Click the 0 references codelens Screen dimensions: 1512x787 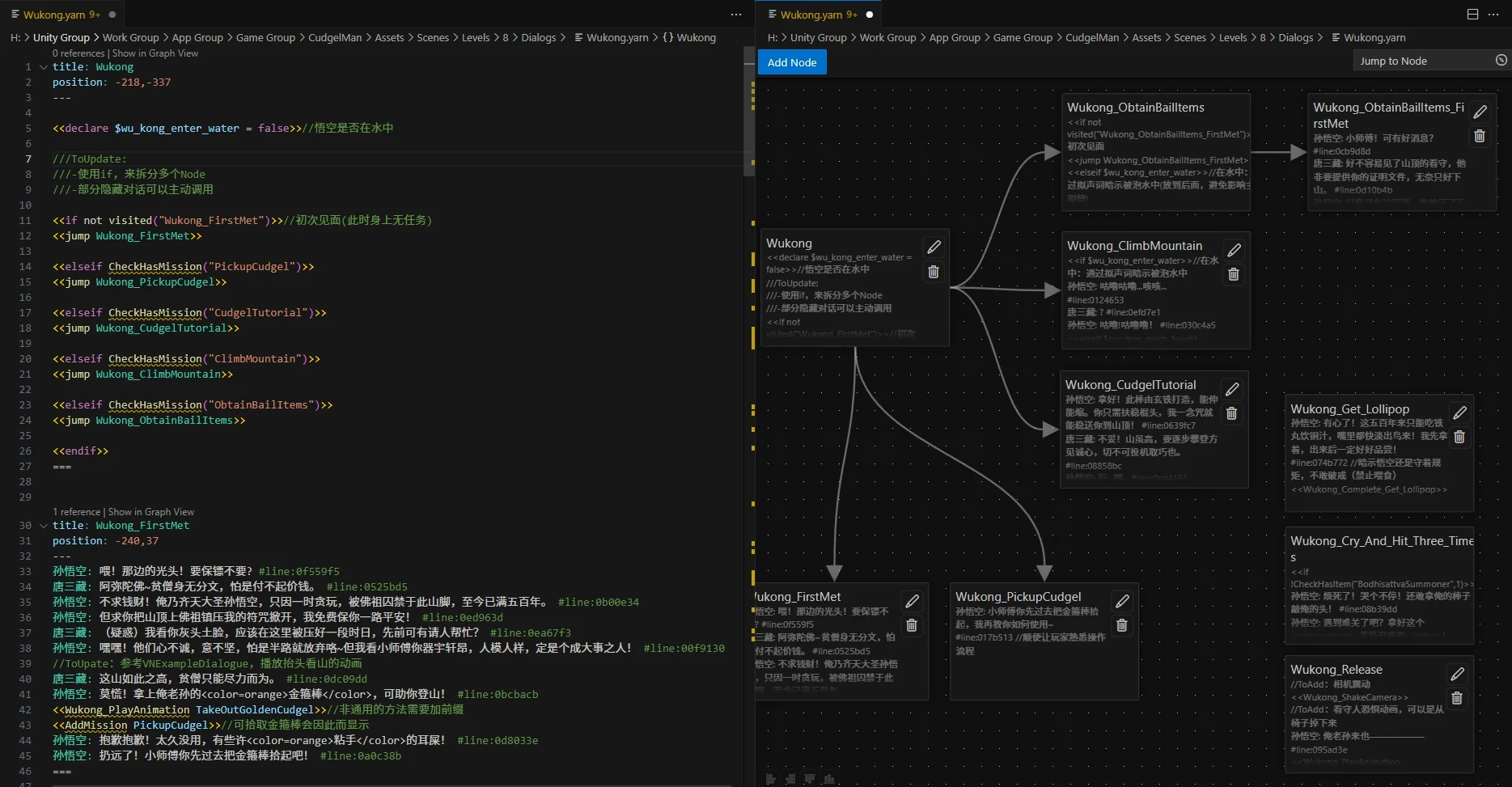tap(78, 53)
